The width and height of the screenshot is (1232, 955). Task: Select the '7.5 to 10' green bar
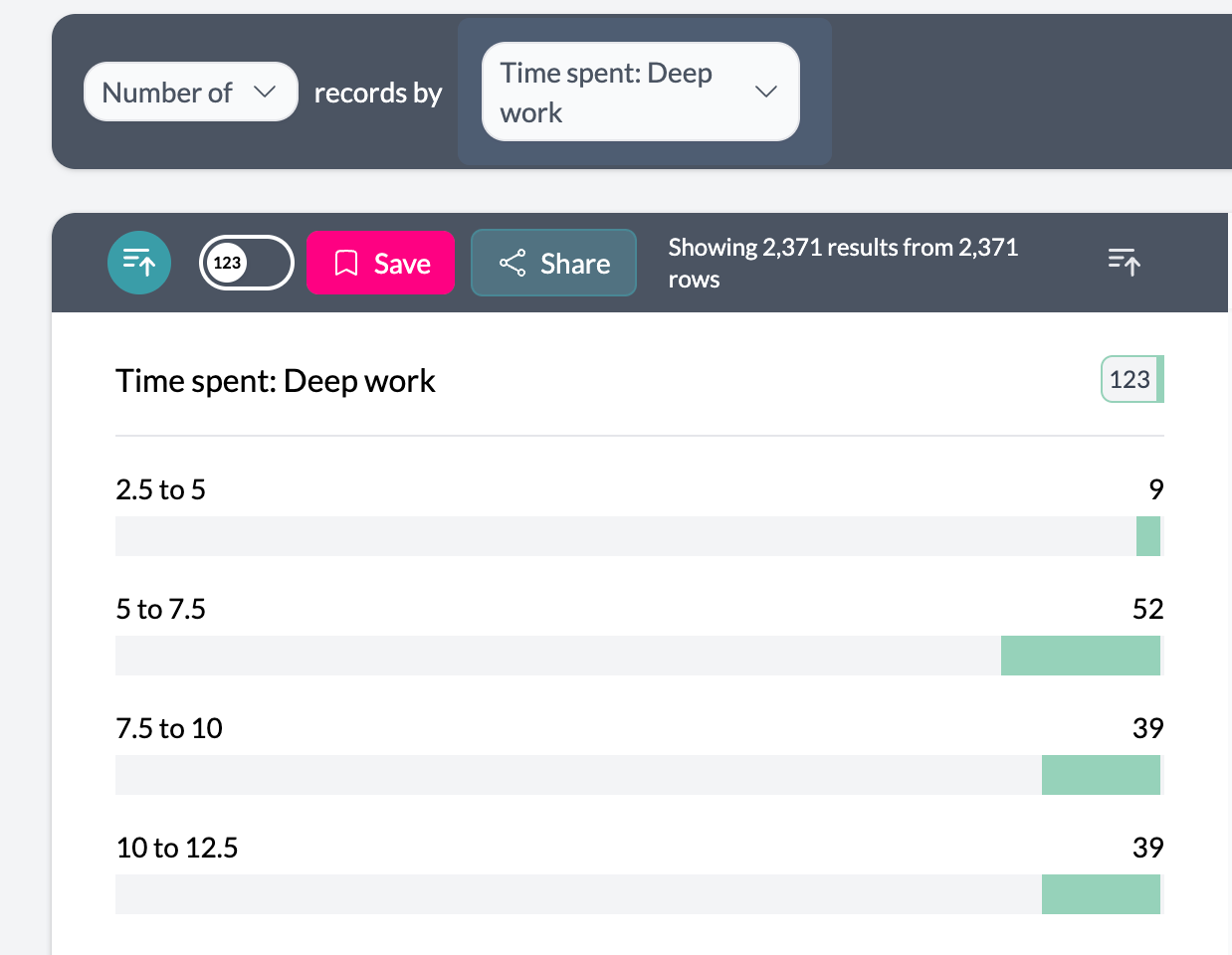click(x=1101, y=775)
